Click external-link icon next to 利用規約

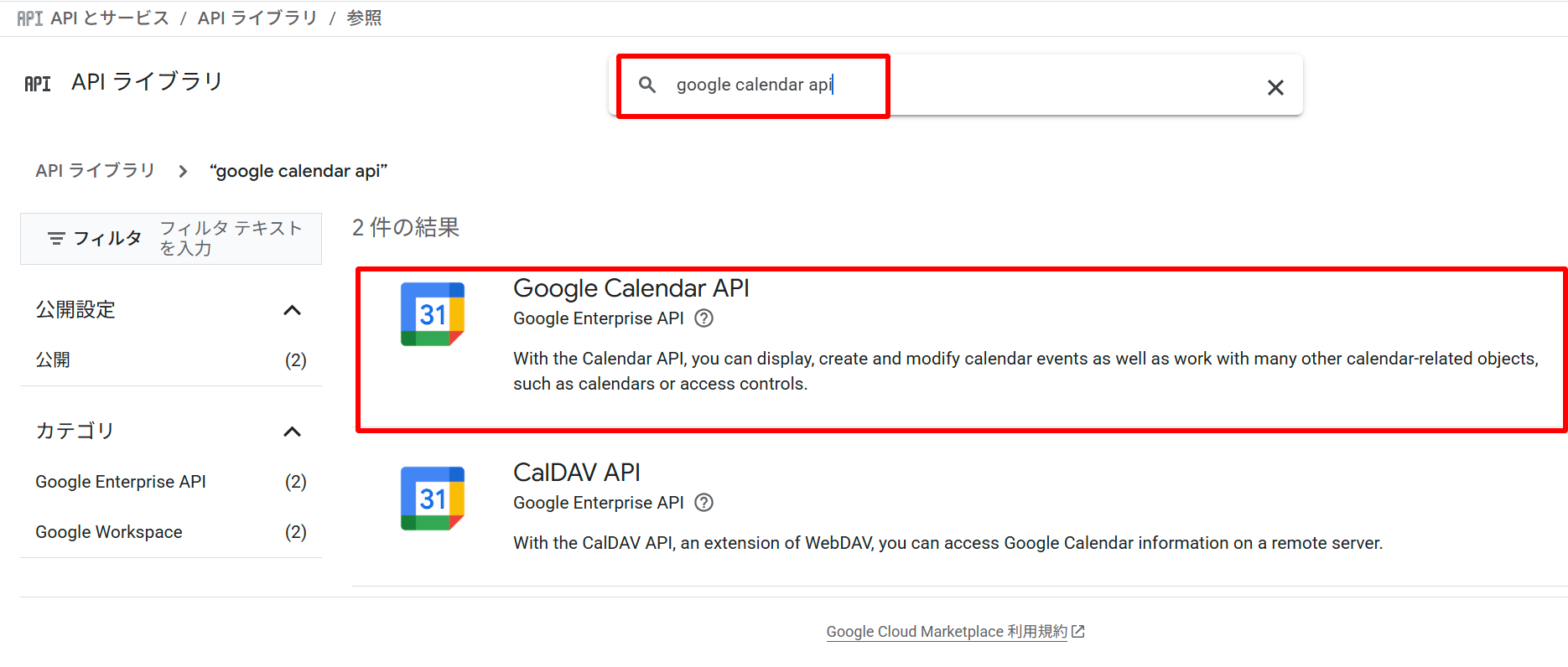point(1078,632)
